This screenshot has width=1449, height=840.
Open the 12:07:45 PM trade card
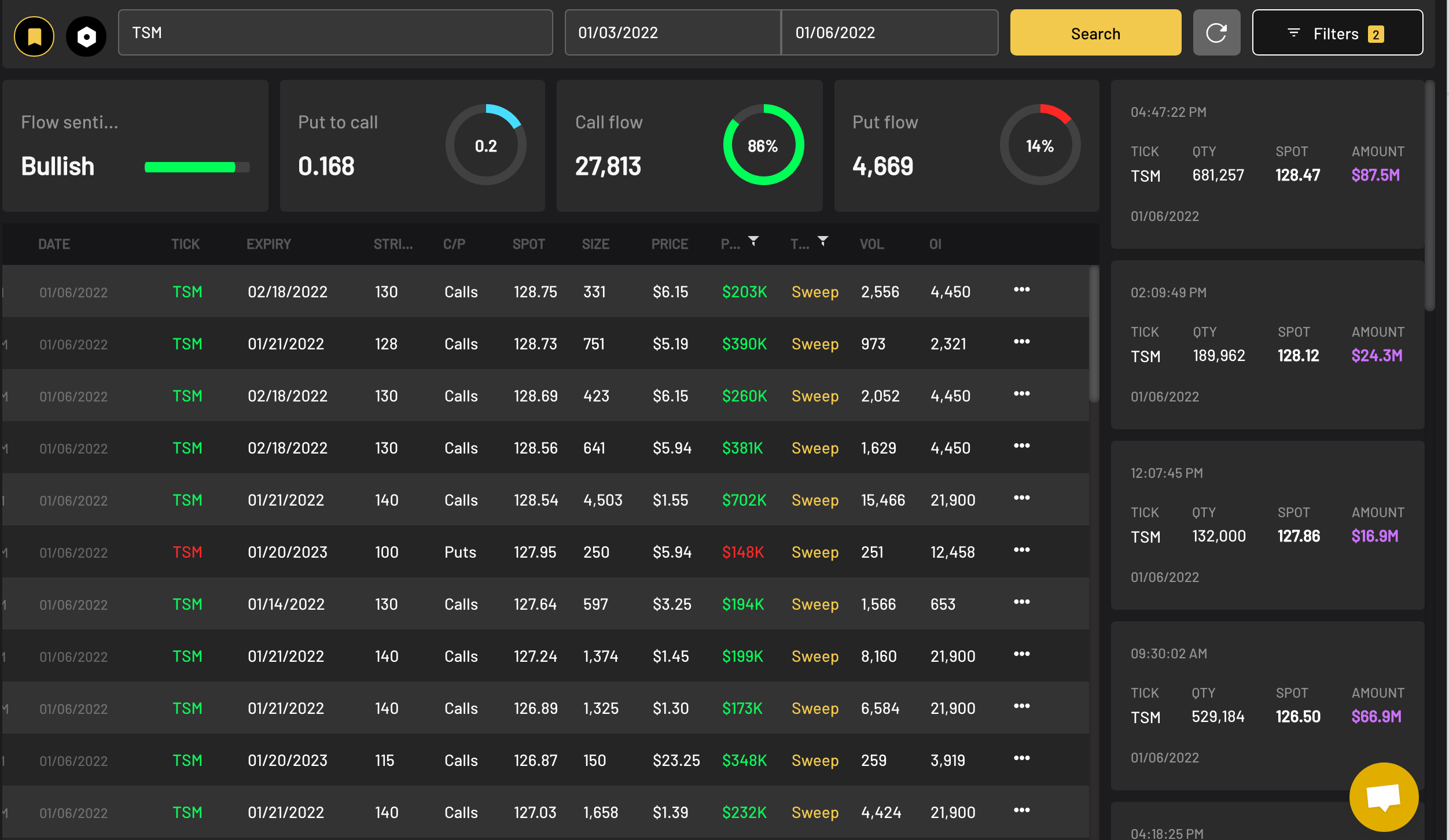point(1267,525)
